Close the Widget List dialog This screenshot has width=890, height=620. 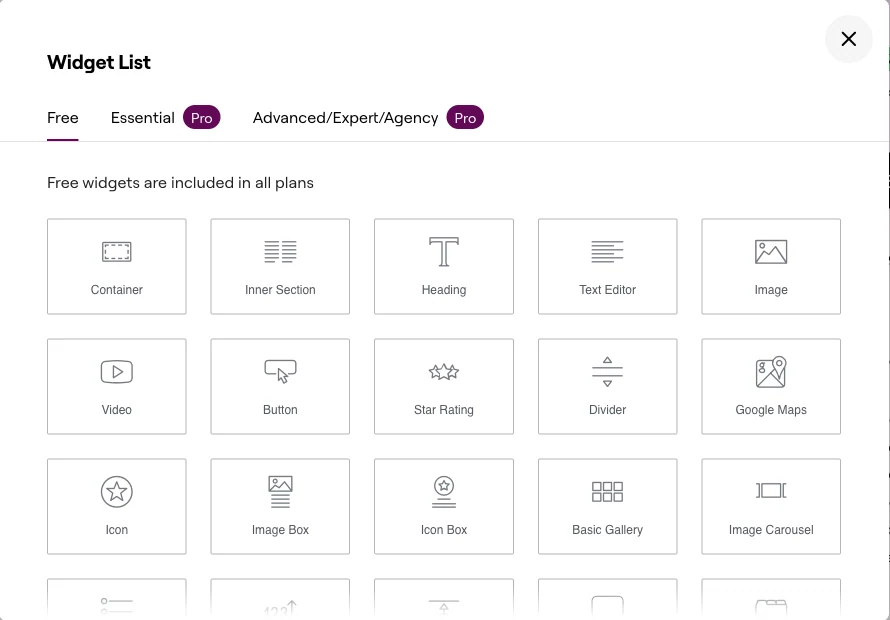849,39
